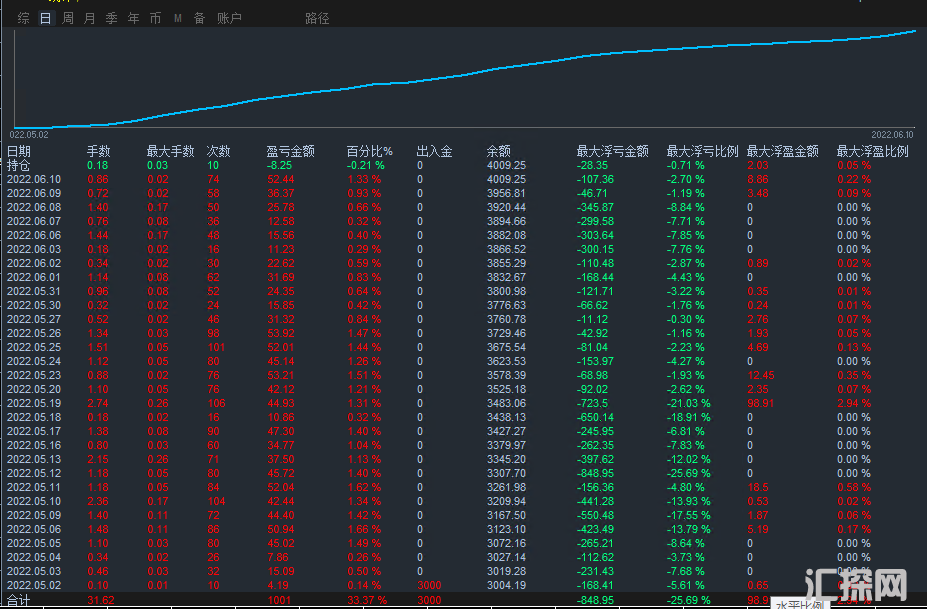The width and height of the screenshot is (927, 609).
Task: Sort by the 盈亏金额 column header
Action: tap(290, 151)
